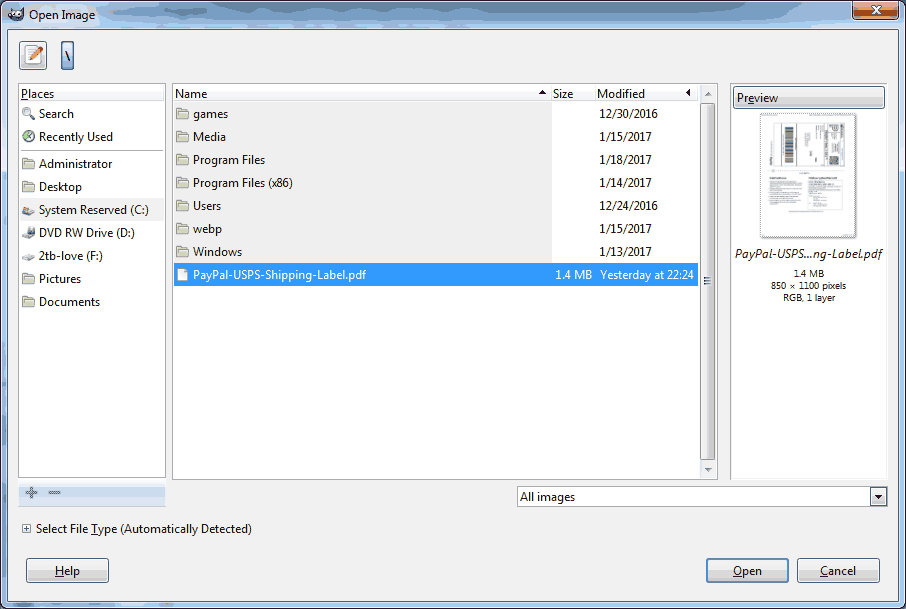Select the 2tb-love (F:) drive
Image resolution: width=906 pixels, height=609 pixels.
[x=91, y=256]
